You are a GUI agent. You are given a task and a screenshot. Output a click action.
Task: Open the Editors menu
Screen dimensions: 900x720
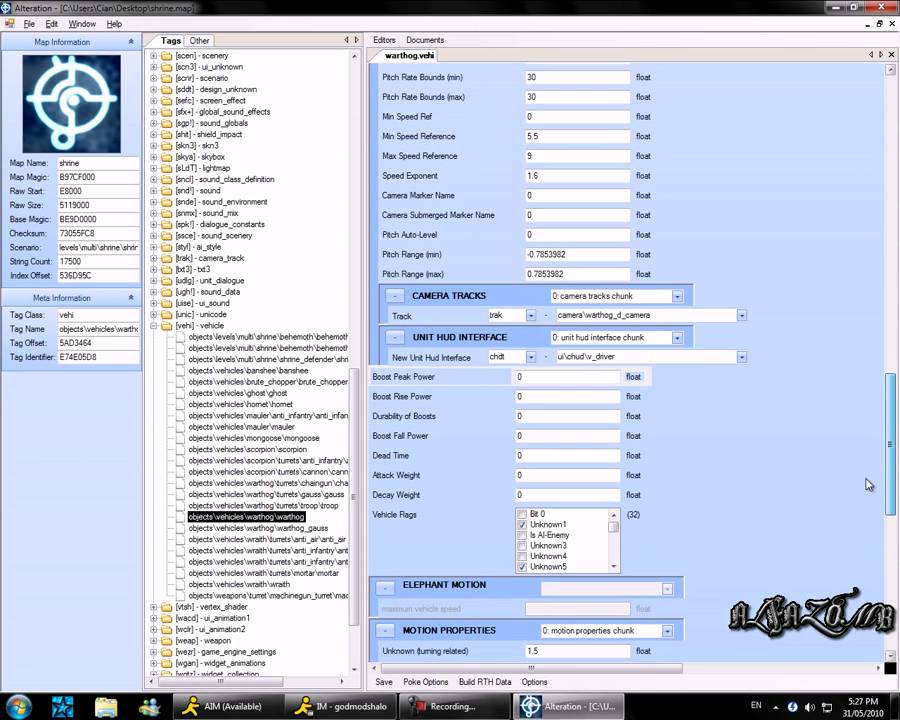(x=384, y=40)
